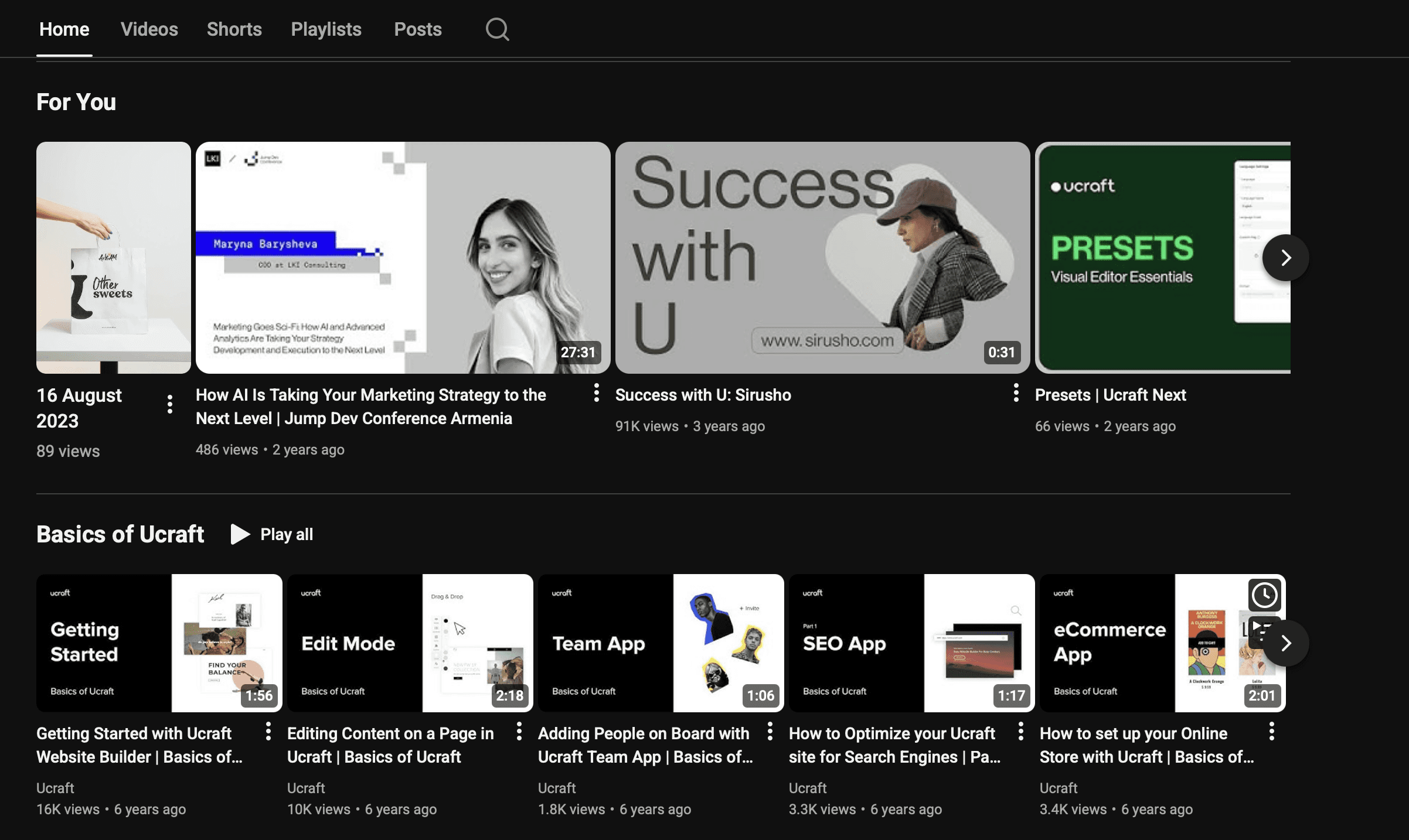Click Ucraft channel name under Adding People video
The height and width of the screenshot is (840, 1409).
(x=557, y=788)
